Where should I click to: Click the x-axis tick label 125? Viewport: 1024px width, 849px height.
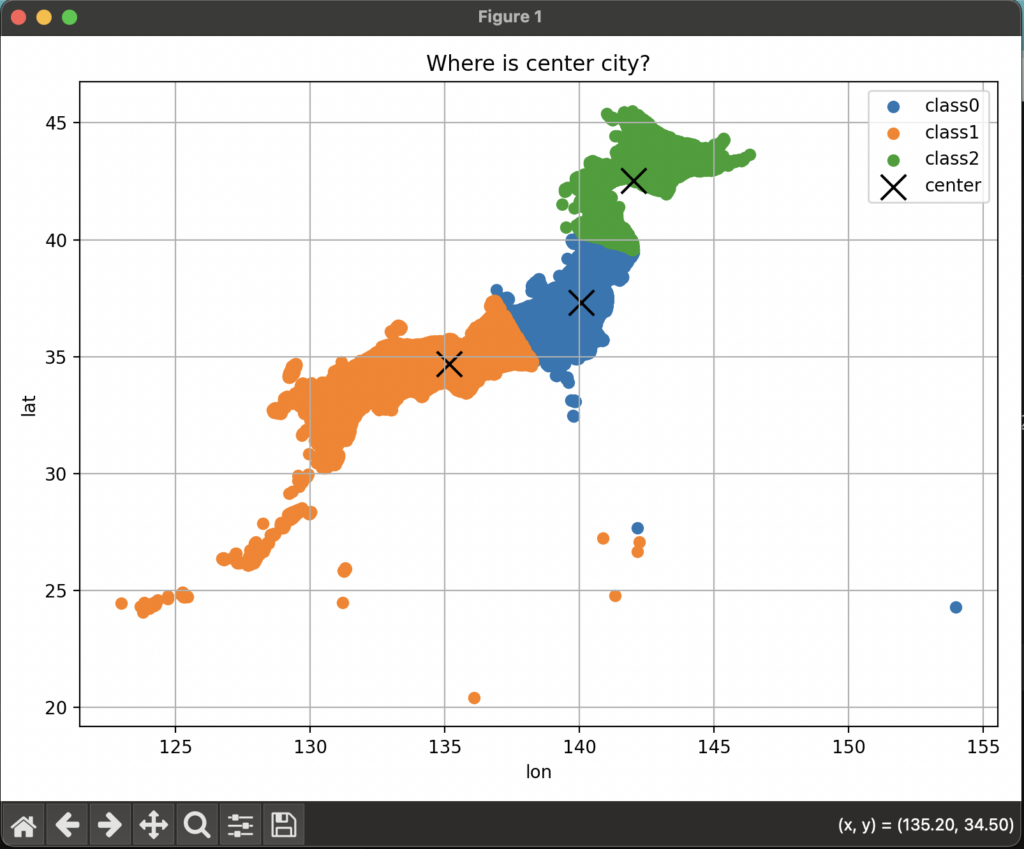(175, 746)
